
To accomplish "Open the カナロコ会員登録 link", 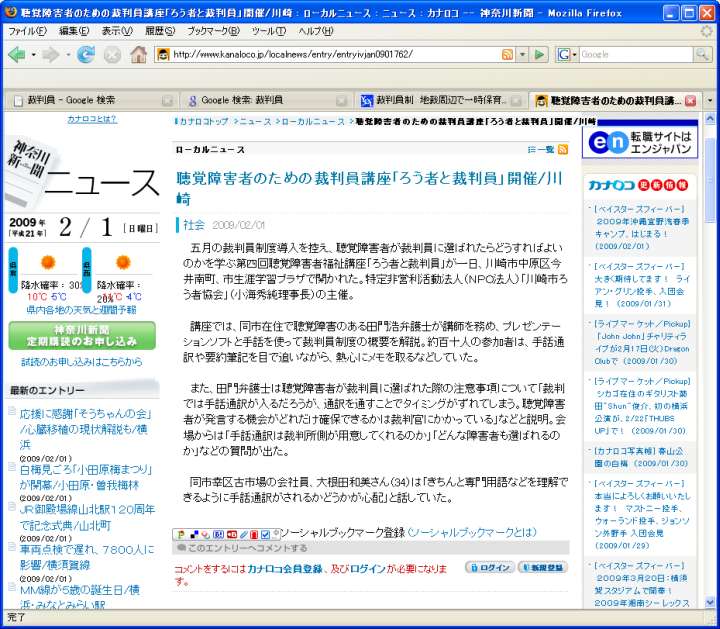I will pyautogui.click(x=284, y=568).
